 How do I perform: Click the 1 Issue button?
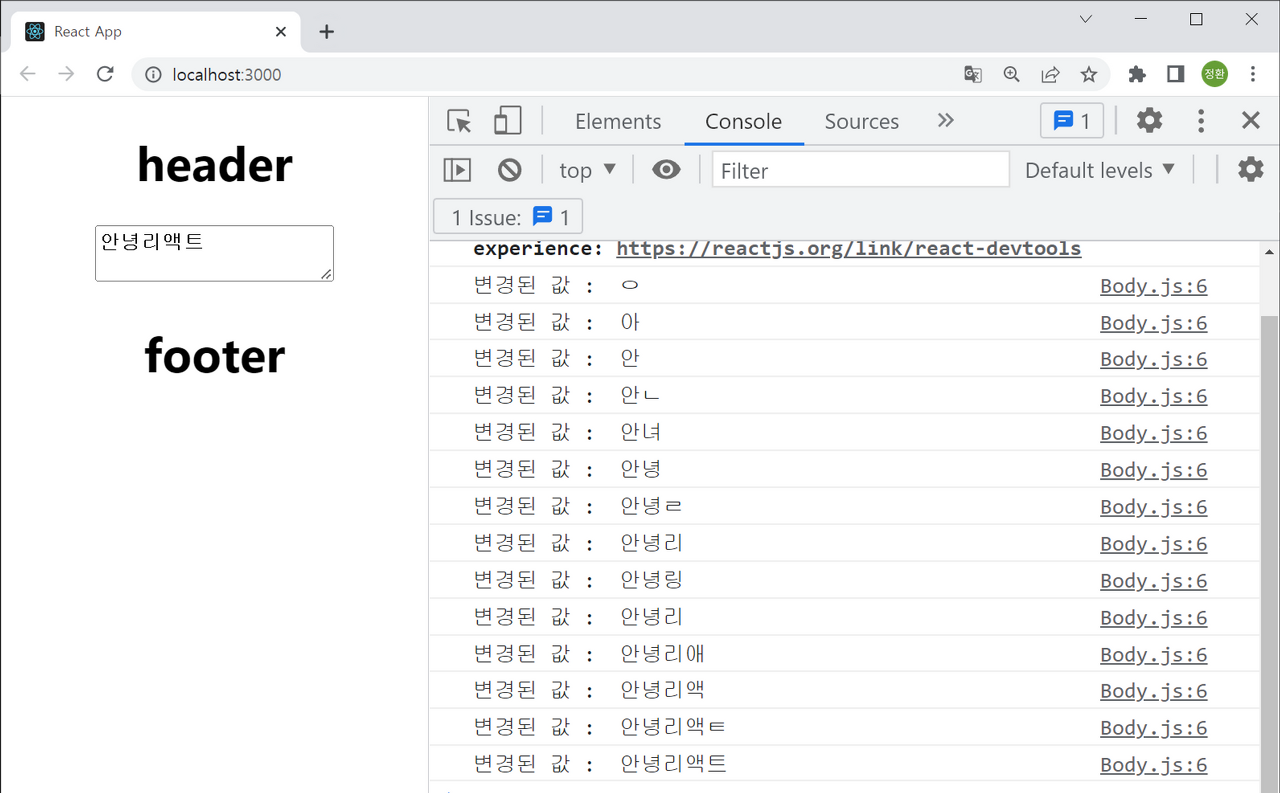508,217
